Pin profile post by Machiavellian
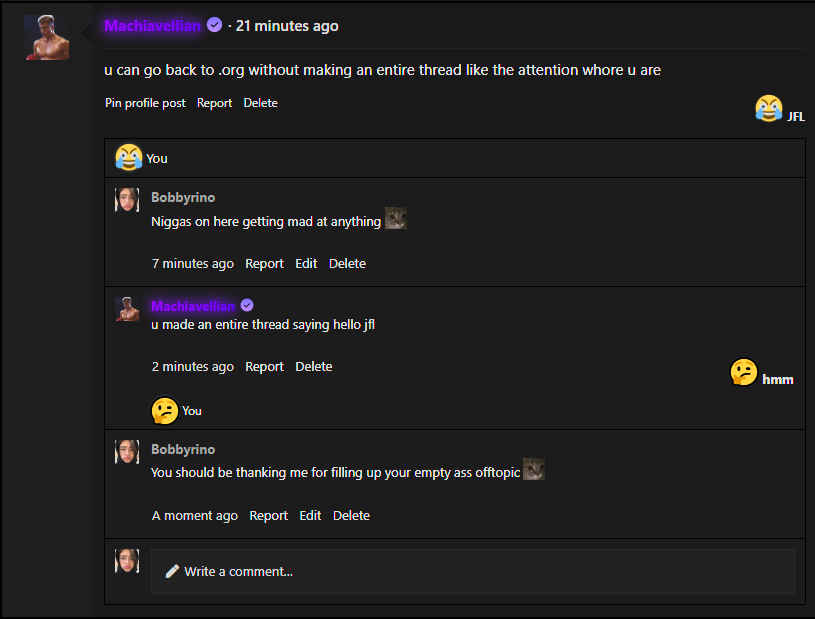The image size is (815, 619). click(x=145, y=103)
